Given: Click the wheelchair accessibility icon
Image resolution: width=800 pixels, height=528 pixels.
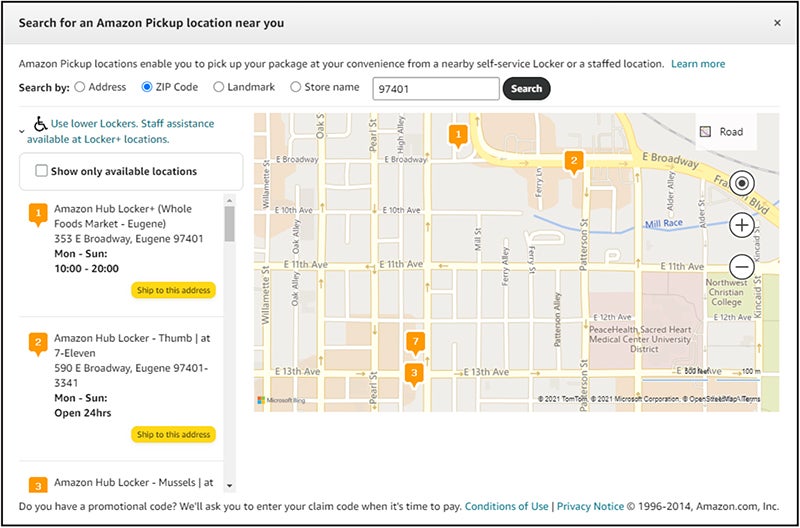Looking at the screenshot, I should click(x=40, y=123).
